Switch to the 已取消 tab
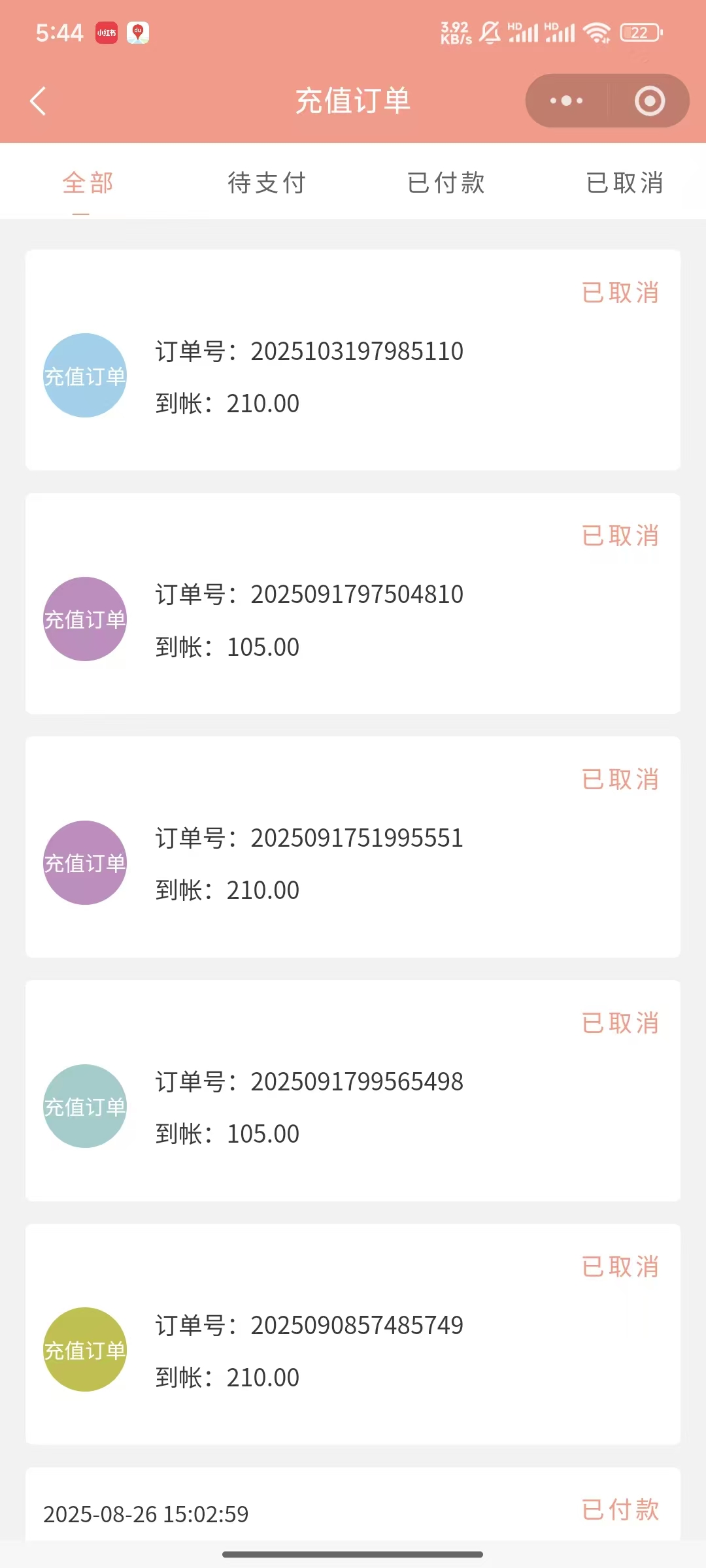This screenshot has height=1568, width=706. point(625,183)
